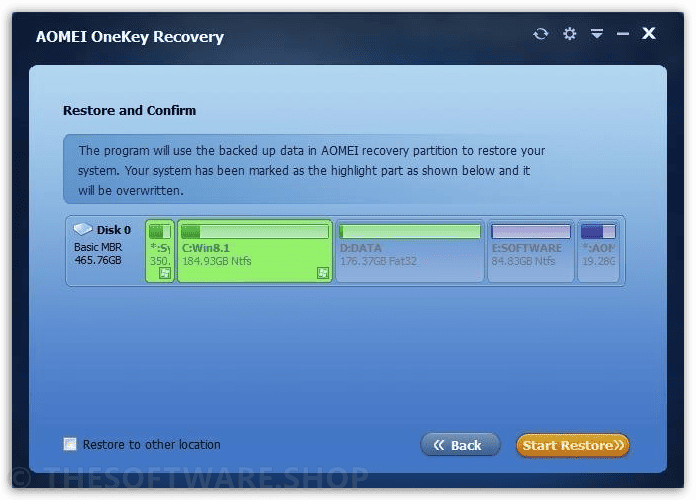Click the '184.93GB Ntfs' size text
This screenshot has width=696, height=500.
(217, 261)
